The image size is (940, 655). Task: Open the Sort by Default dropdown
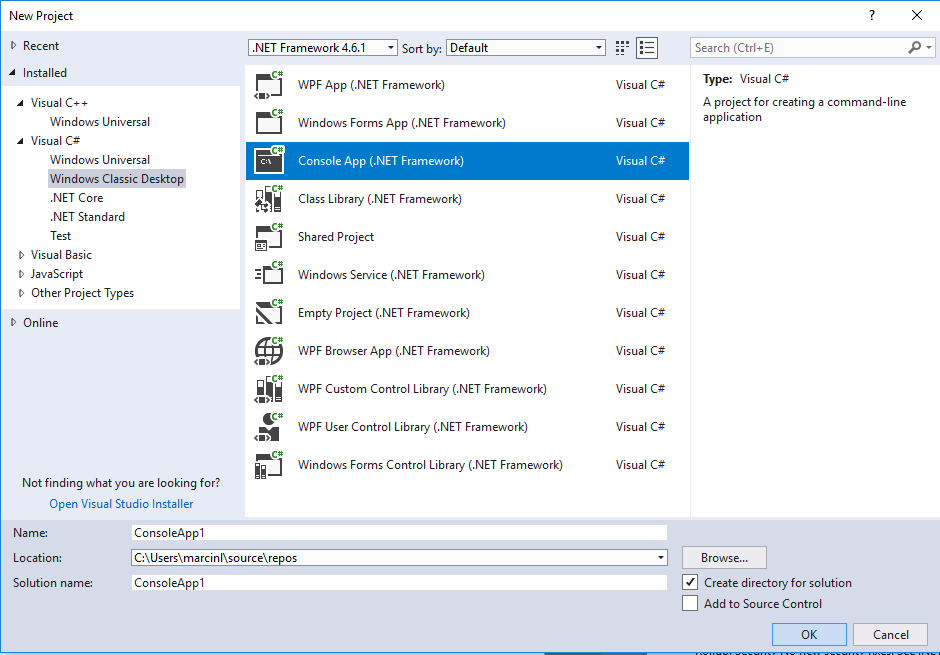tap(526, 48)
